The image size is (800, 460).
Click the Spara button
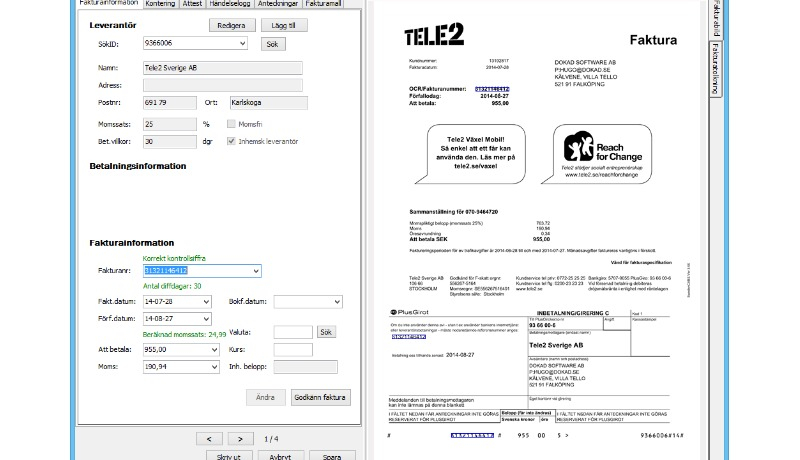pos(332,456)
